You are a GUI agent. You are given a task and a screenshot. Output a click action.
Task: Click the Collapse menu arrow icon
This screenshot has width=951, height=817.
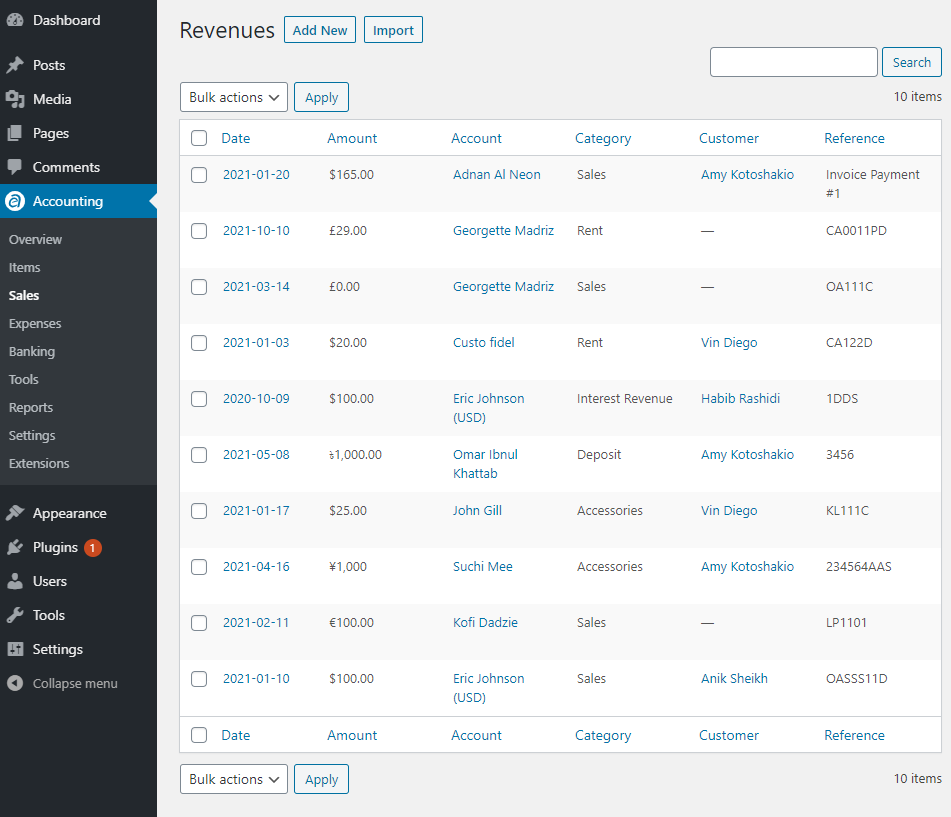coord(15,683)
